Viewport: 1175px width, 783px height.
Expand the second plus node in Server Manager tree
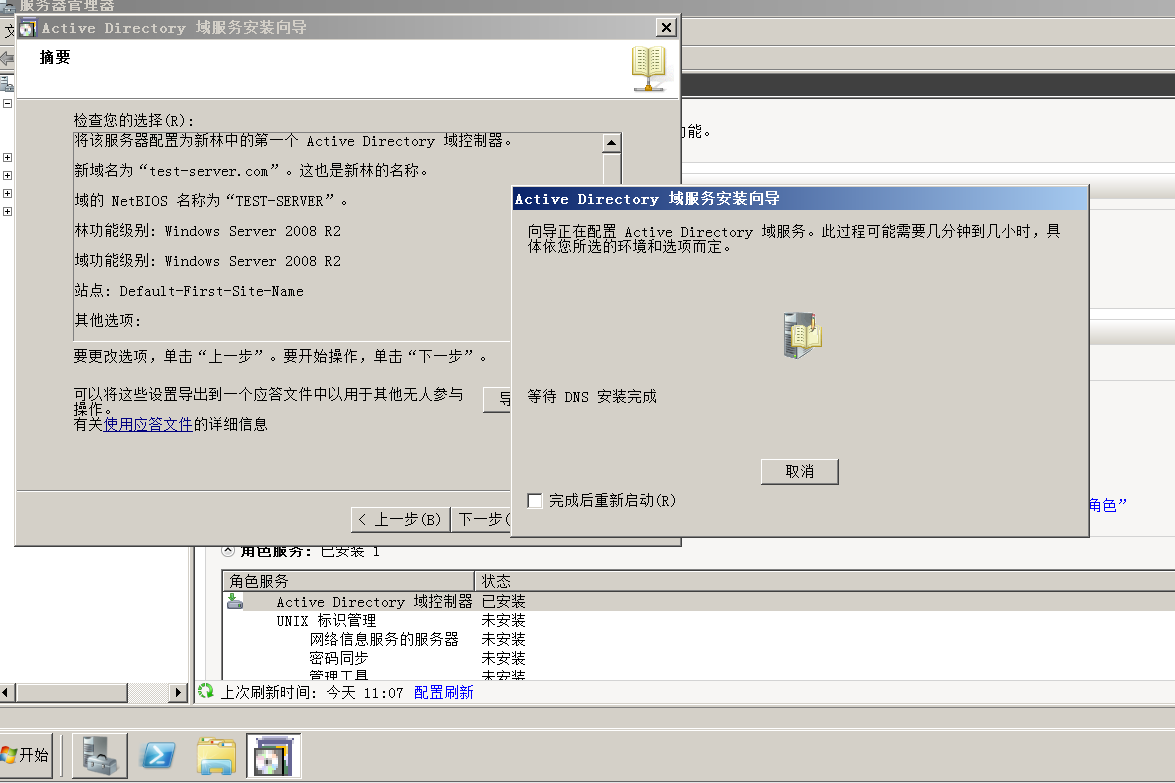(x=7, y=175)
